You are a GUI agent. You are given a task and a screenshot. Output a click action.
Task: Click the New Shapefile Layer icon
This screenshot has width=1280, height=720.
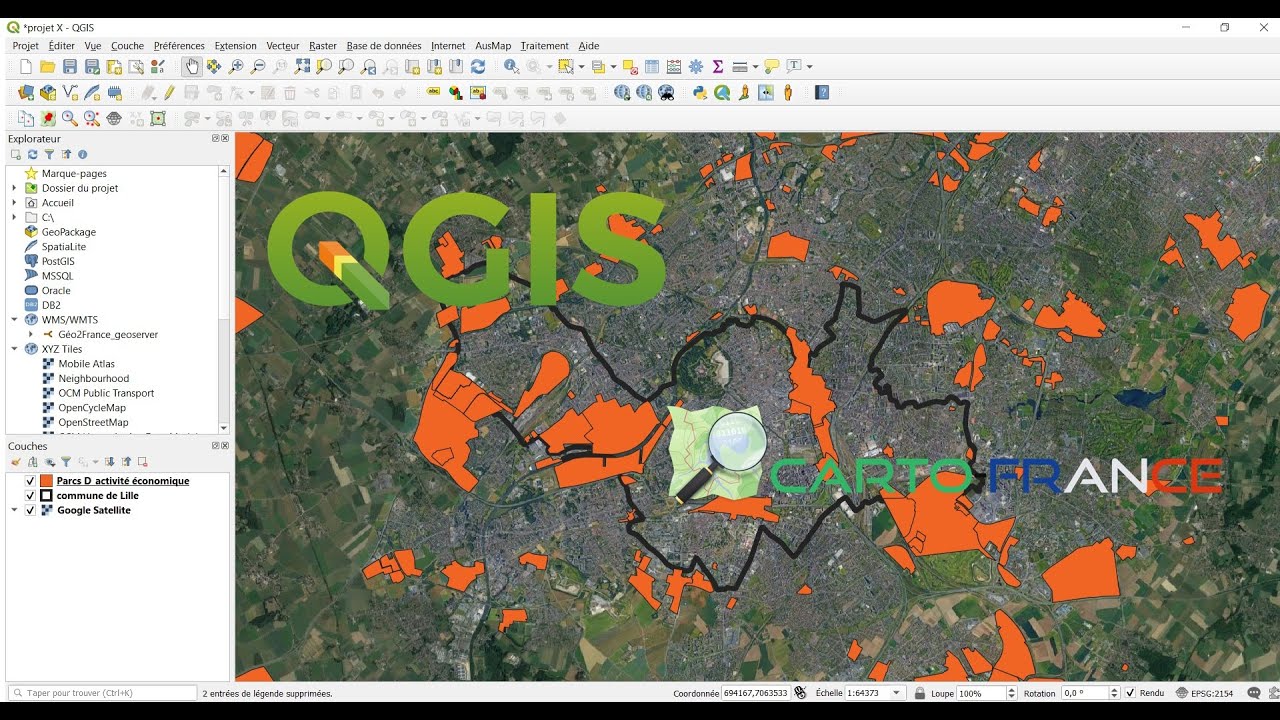tap(70, 93)
